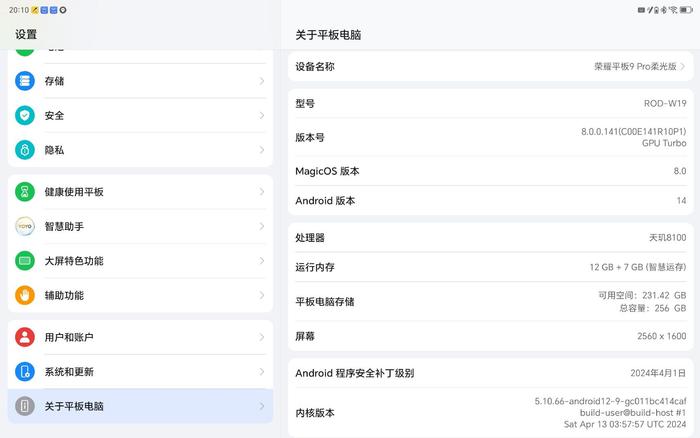Expand the 辅助功能 row chevron
Screen dimensions: 700x438
click(x=262, y=295)
